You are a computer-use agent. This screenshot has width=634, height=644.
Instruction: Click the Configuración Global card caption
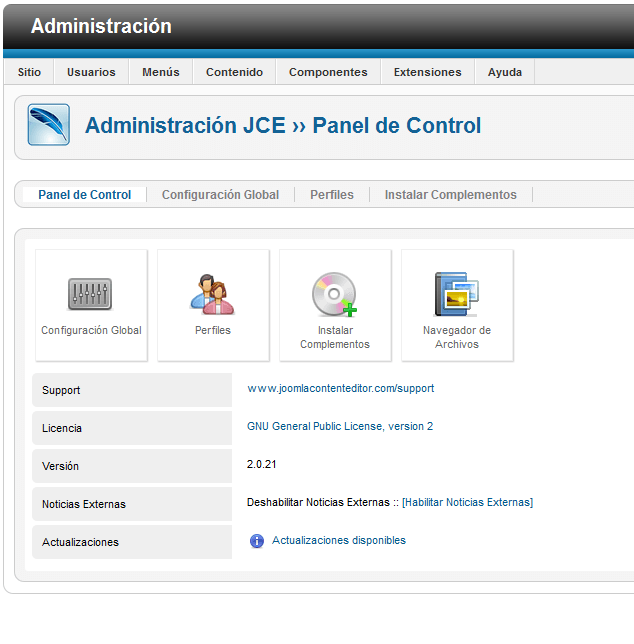click(91, 330)
